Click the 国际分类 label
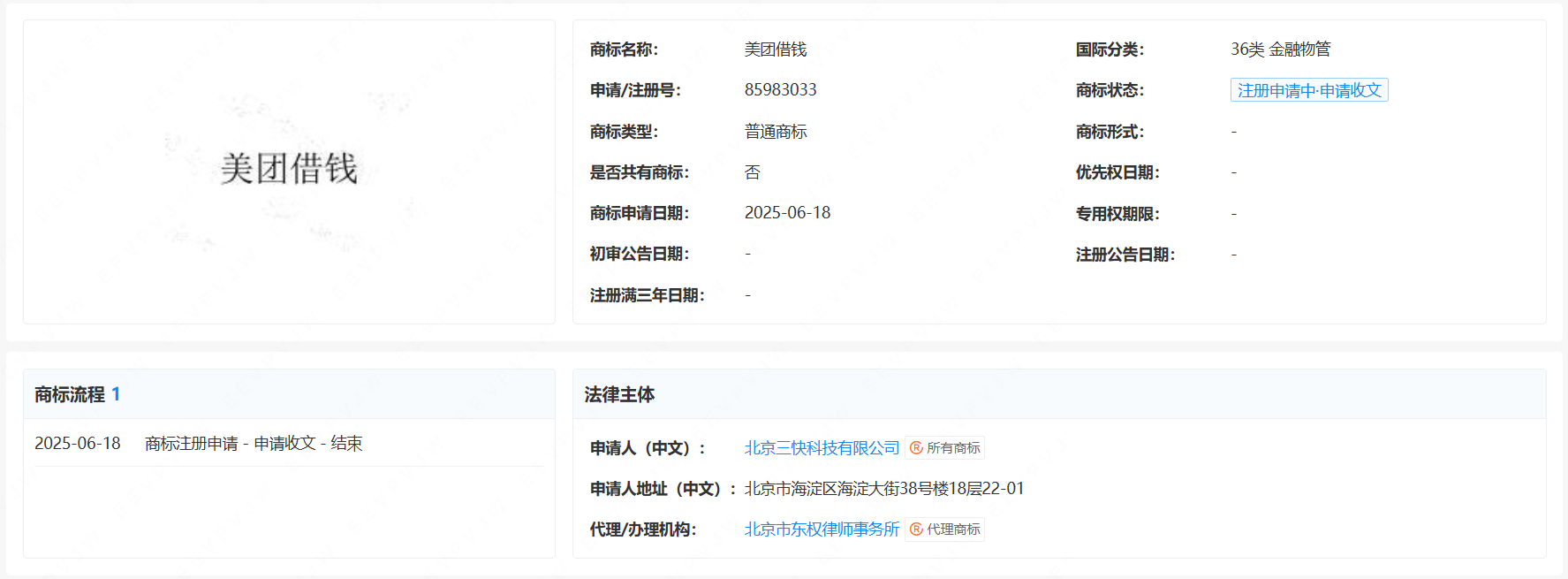The width and height of the screenshot is (1568, 579). 1110,50
